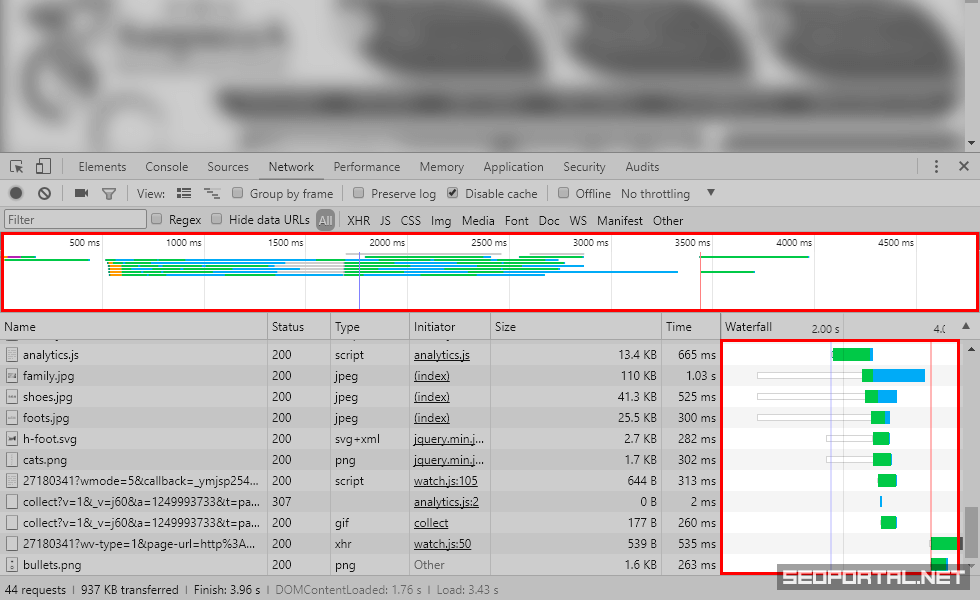Click the vertical scrollbar thumb in request list
The image size is (980, 600).
coord(971,530)
